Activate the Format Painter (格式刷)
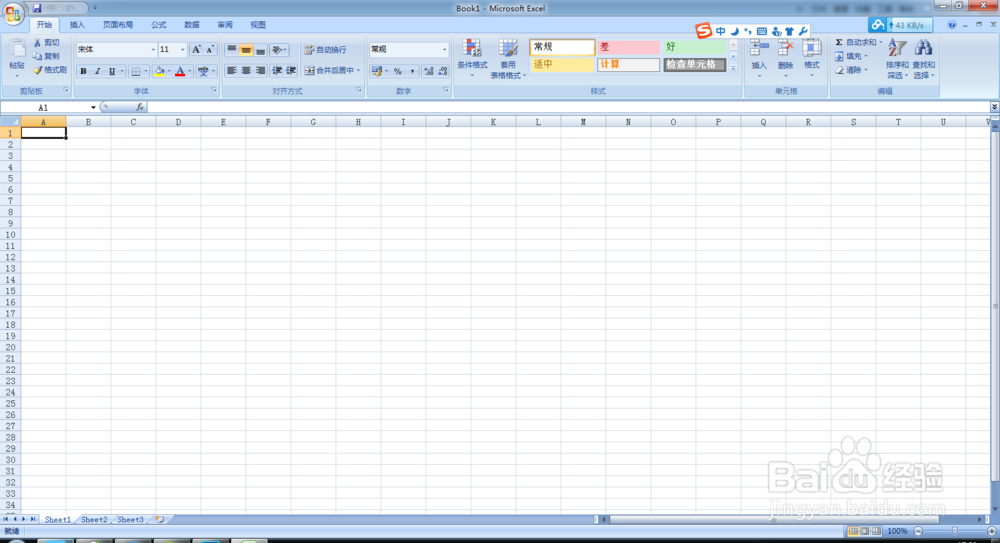 click(50, 70)
